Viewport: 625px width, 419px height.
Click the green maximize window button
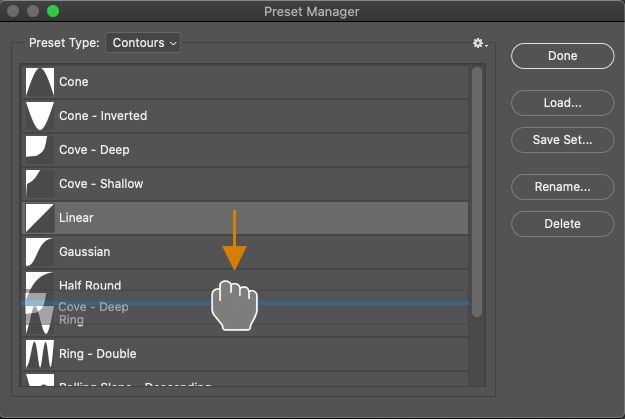pyautogui.click(x=53, y=12)
